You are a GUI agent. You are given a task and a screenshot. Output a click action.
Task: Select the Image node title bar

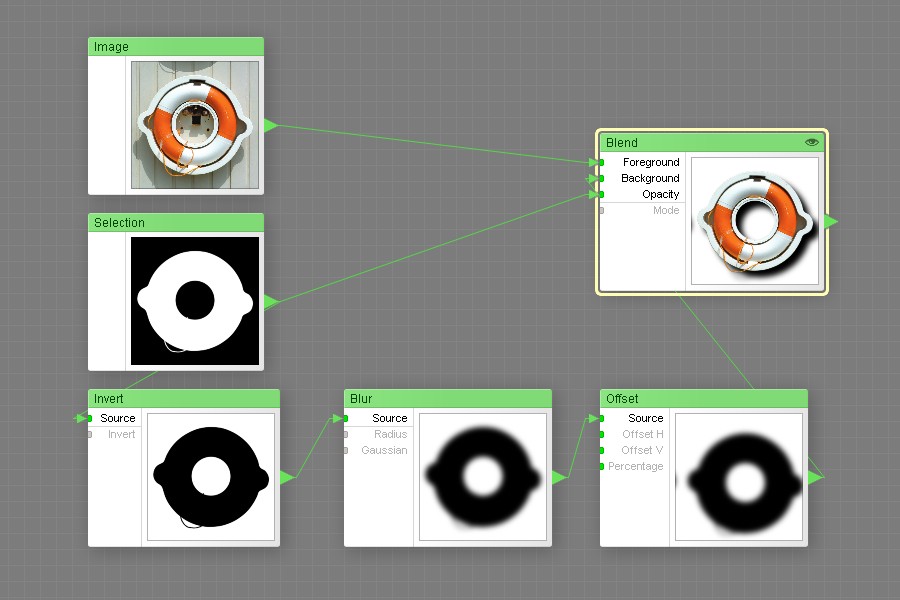[176, 47]
